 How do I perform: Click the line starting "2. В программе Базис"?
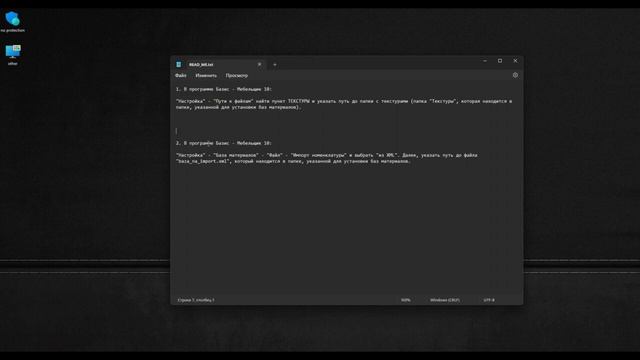pyautogui.click(x=224, y=143)
